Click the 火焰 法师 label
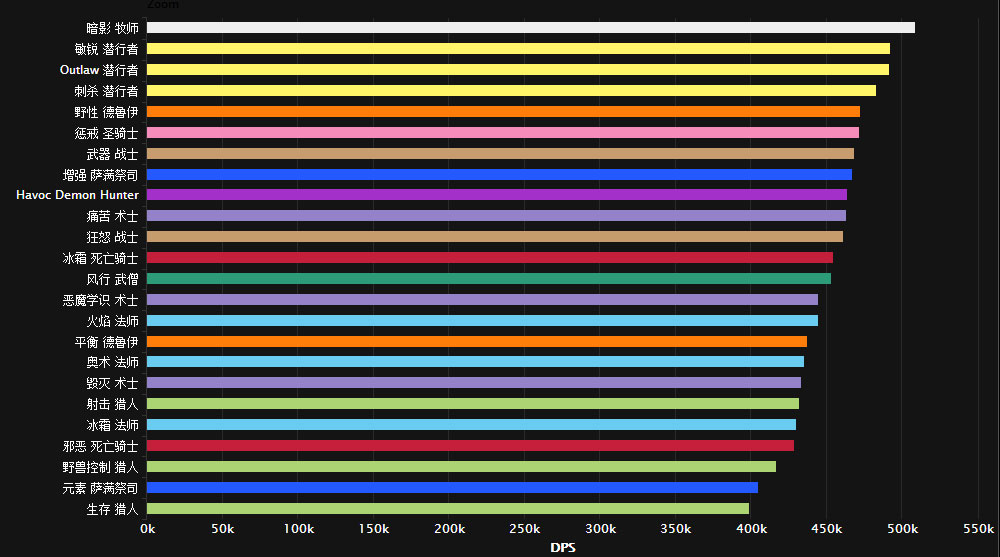Image resolution: width=1000 pixels, height=557 pixels. (x=112, y=322)
